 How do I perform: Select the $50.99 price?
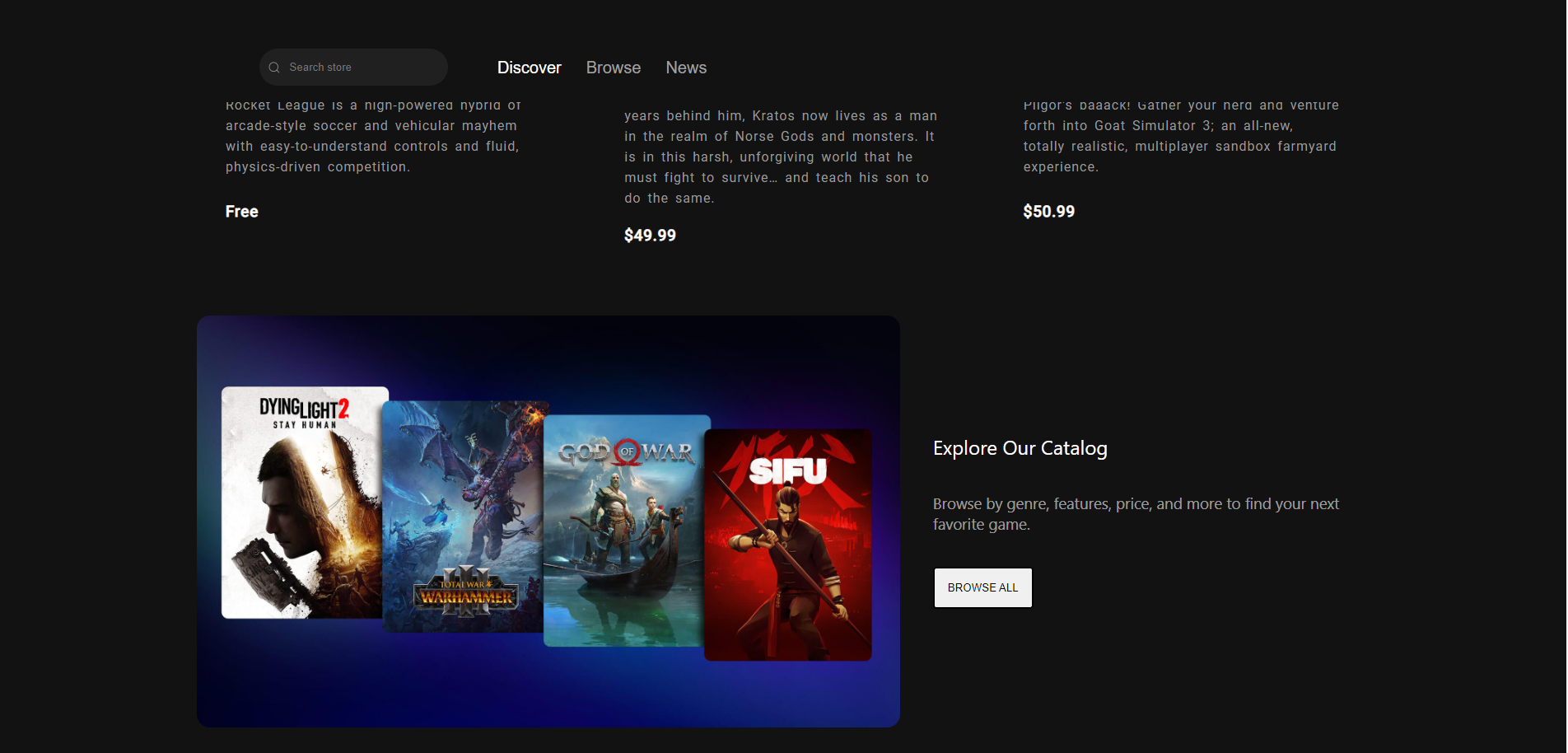point(1048,212)
